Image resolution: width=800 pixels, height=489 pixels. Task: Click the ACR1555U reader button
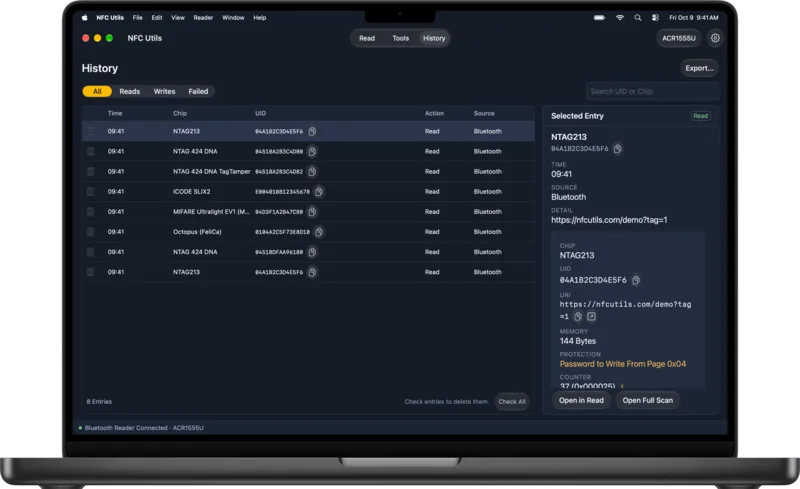pyautogui.click(x=679, y=38)
